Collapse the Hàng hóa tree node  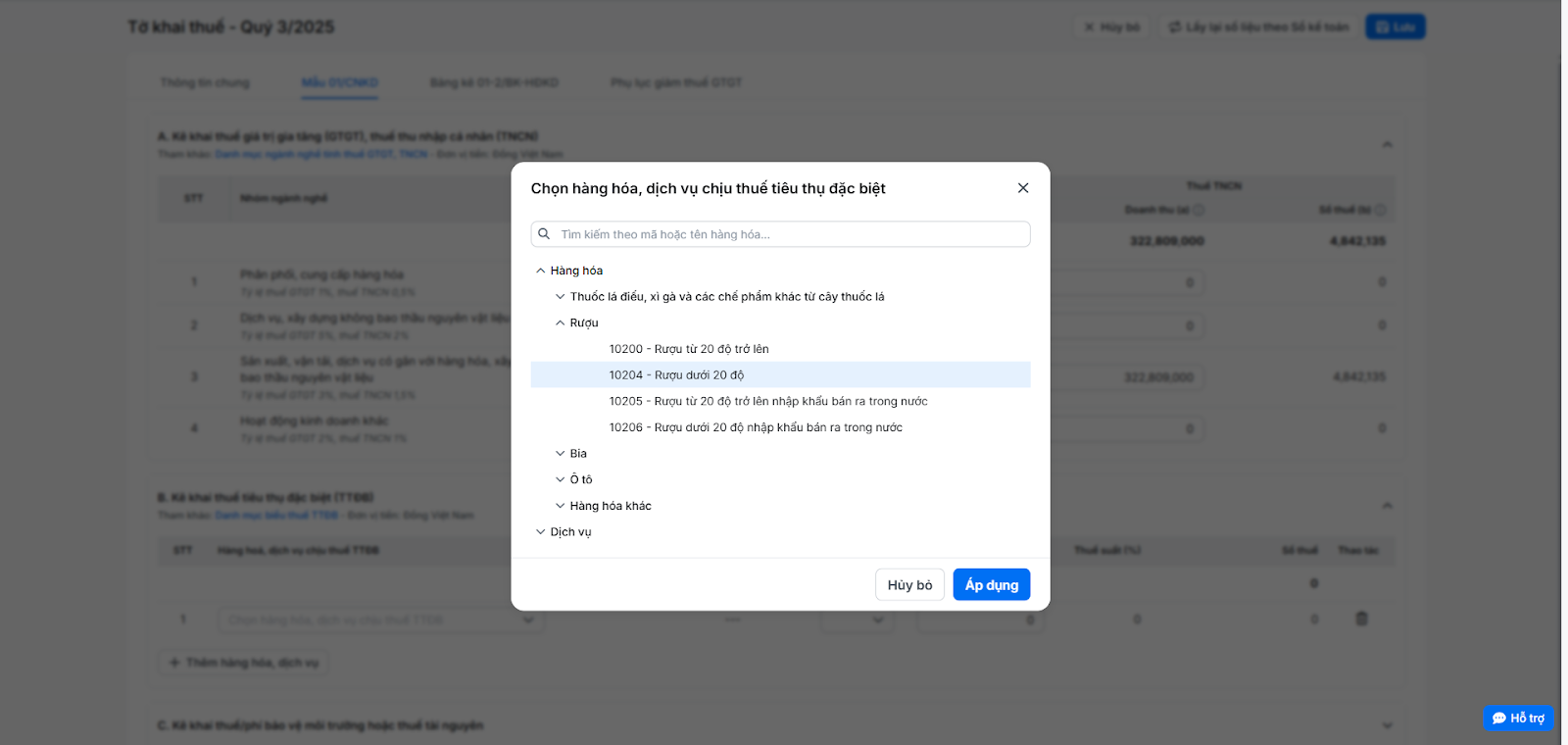coord(540,271)
